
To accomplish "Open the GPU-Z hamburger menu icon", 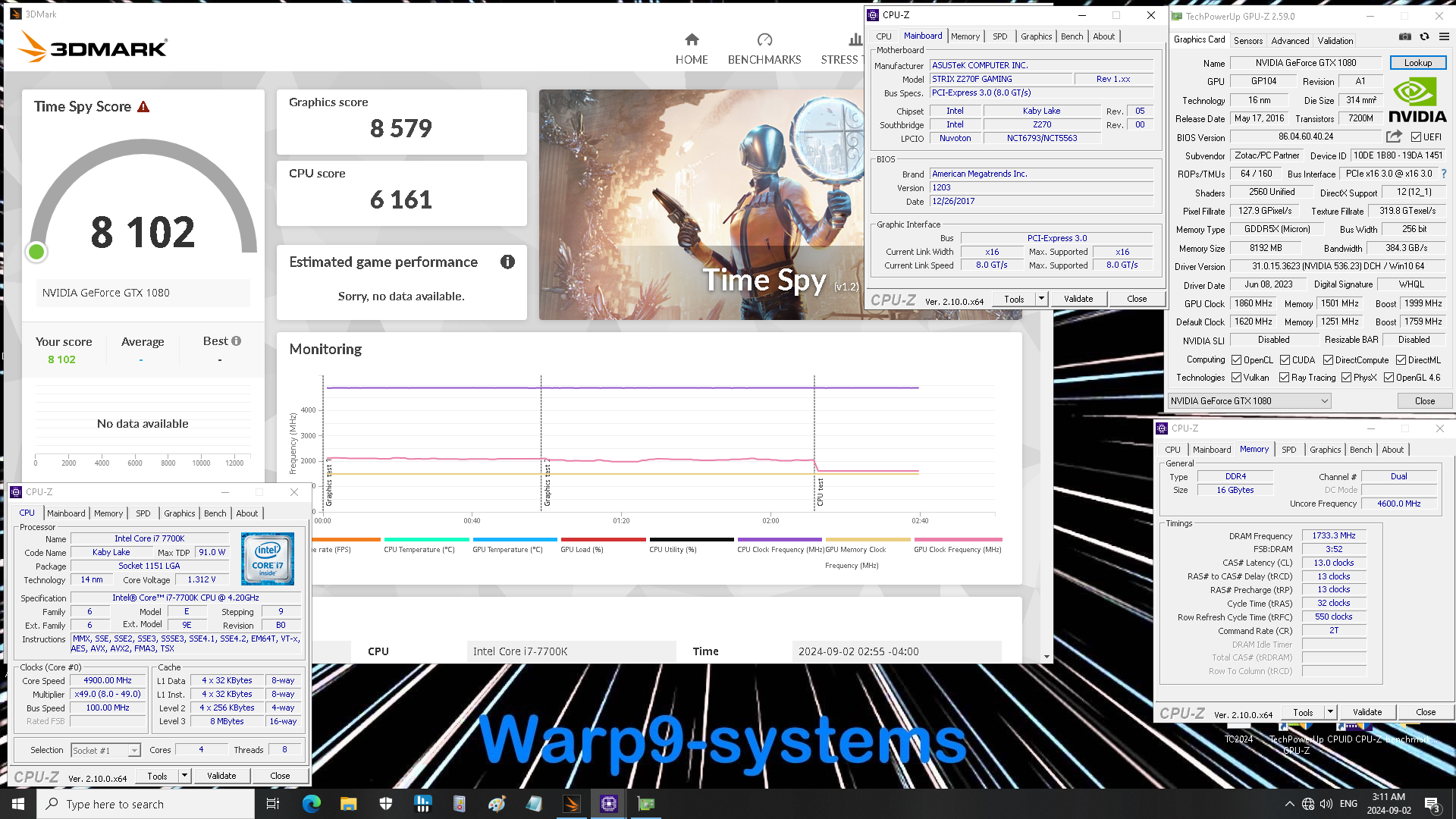I will [1444, 36].
